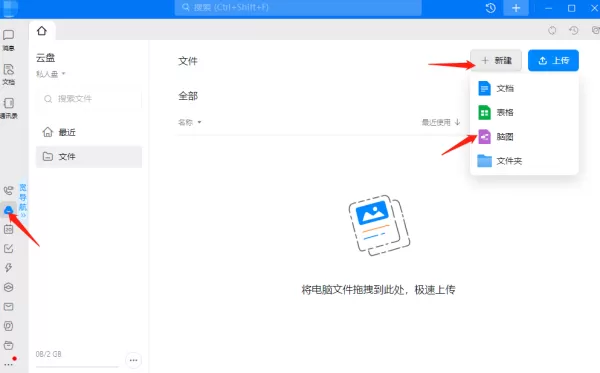Click the 0B/2 GB storage progress bar
The image size is (600, 373).
click(x=77, y=366)
